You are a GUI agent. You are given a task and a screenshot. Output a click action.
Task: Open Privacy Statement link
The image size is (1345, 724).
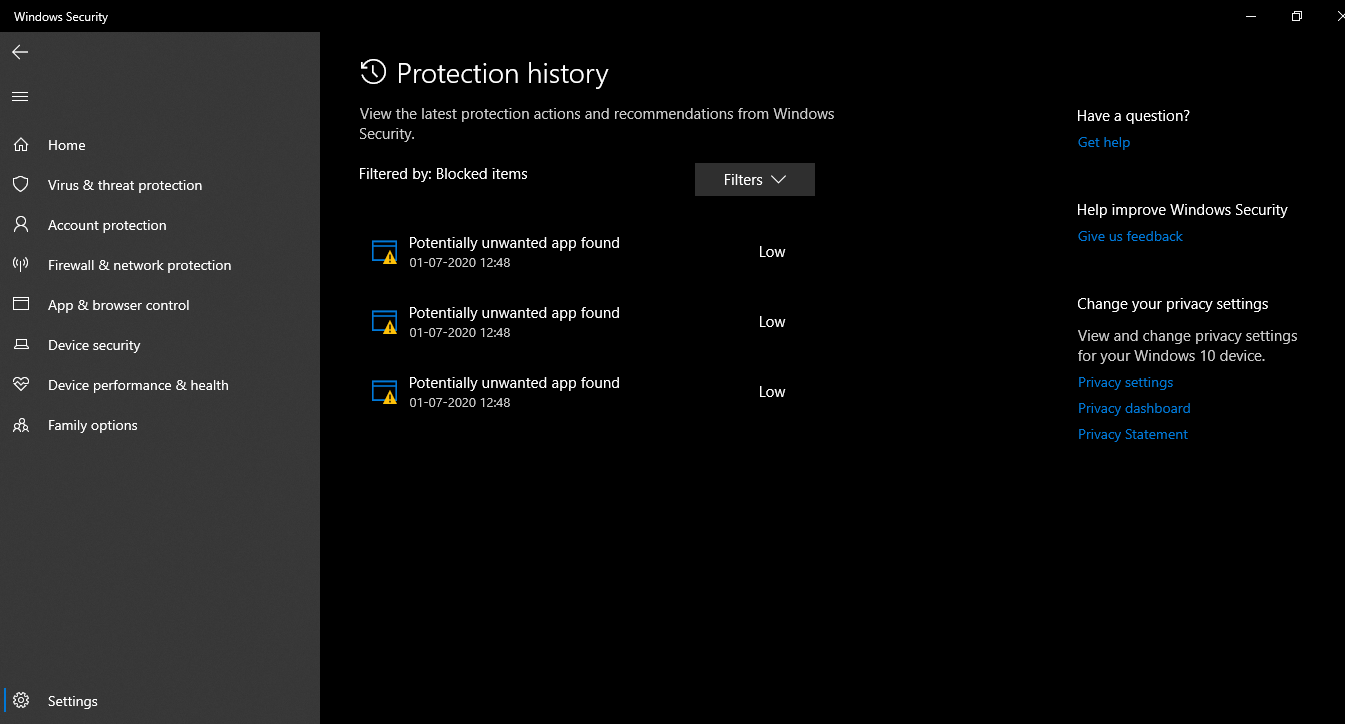pos(1133,434)
